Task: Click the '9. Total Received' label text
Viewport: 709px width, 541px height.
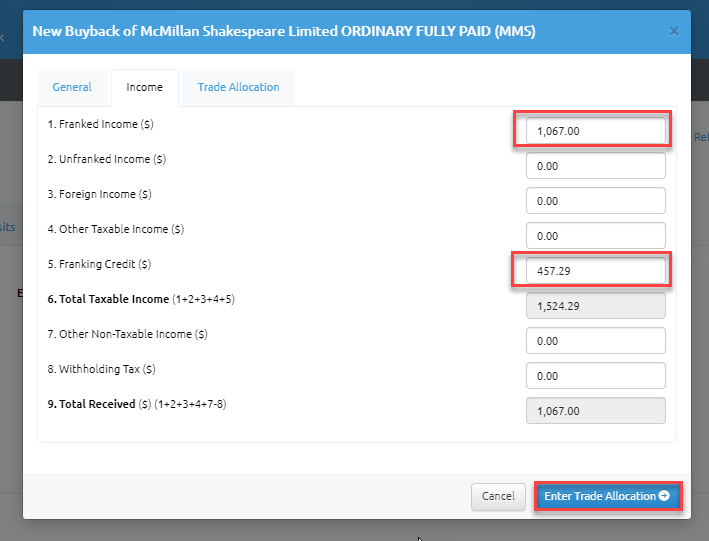Action: [x=92, y=404]
